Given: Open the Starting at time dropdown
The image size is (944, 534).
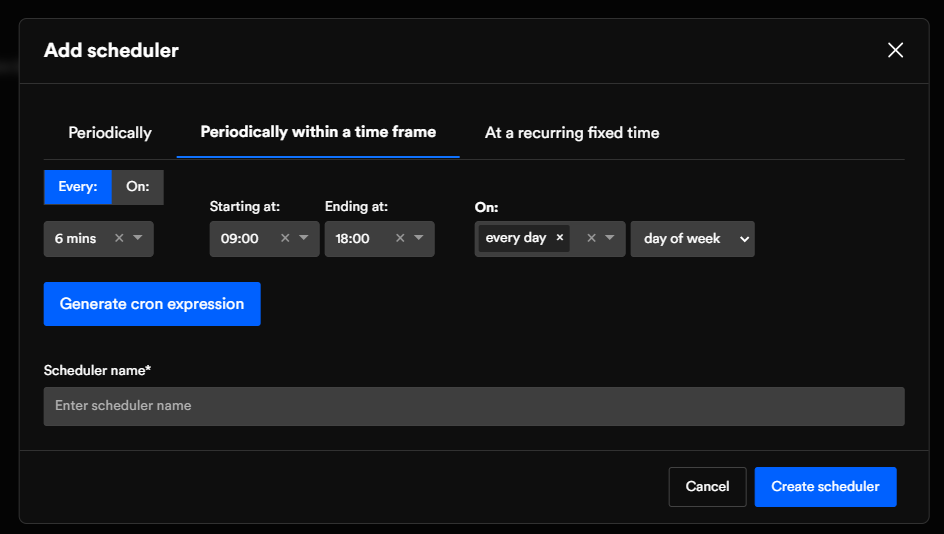Looking at the screenshot, I should coord(304,238).
